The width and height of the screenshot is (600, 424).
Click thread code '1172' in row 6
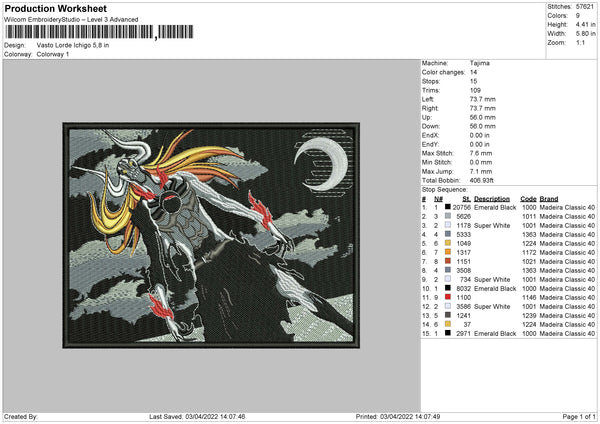(x=529, y=253)
